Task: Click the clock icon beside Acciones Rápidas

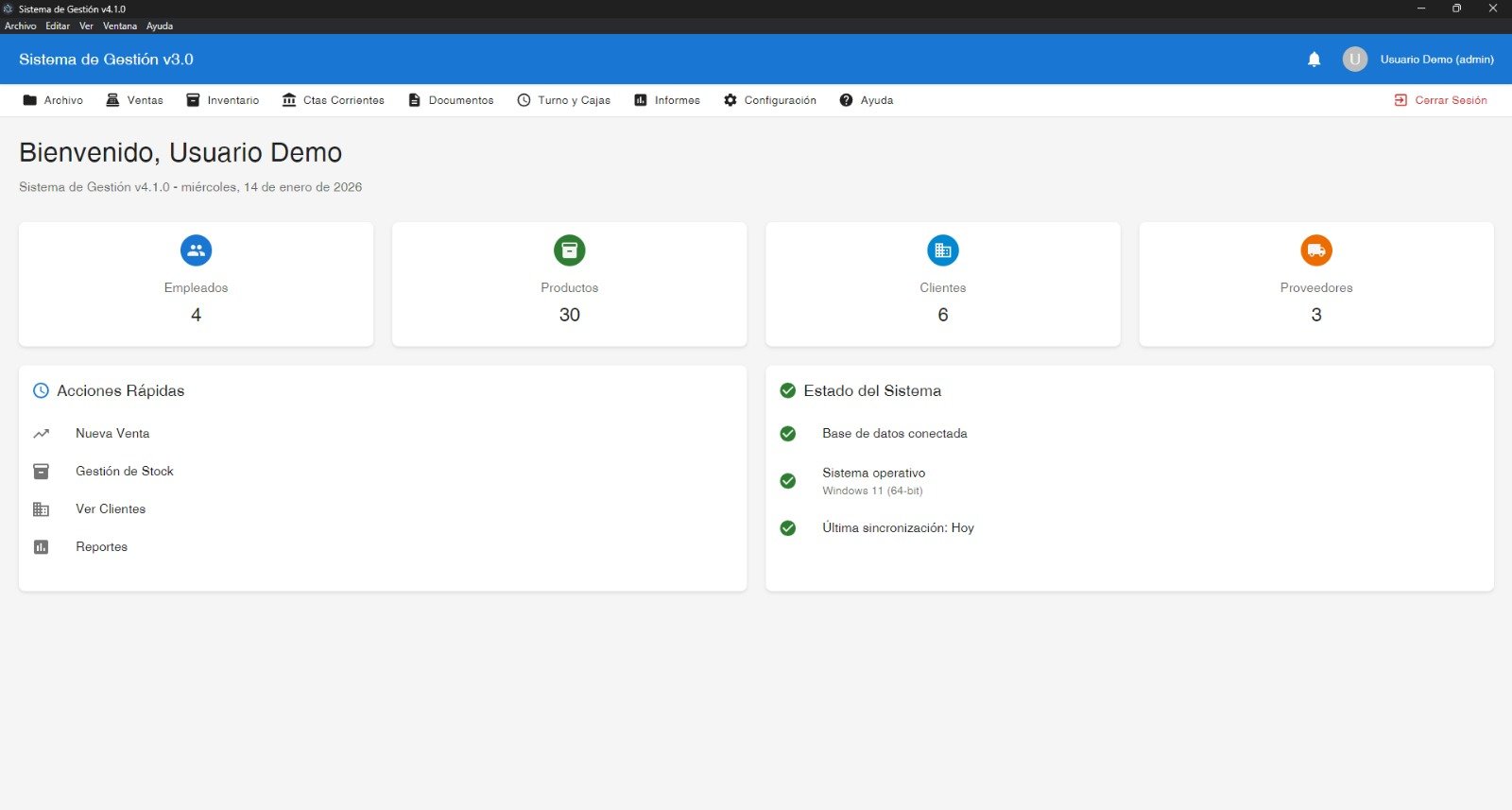Action: click(41, 390)
